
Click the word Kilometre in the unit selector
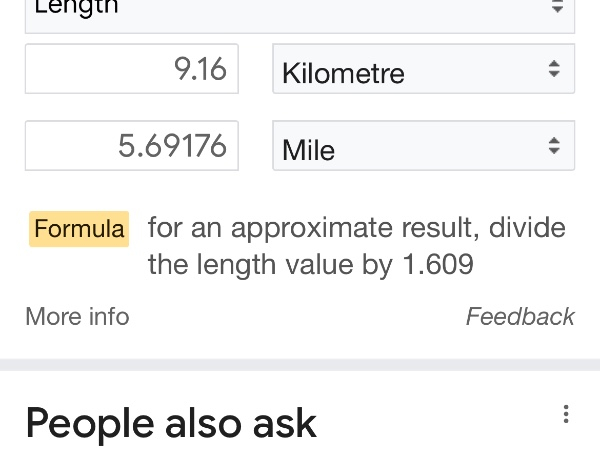tap(343, 73)
